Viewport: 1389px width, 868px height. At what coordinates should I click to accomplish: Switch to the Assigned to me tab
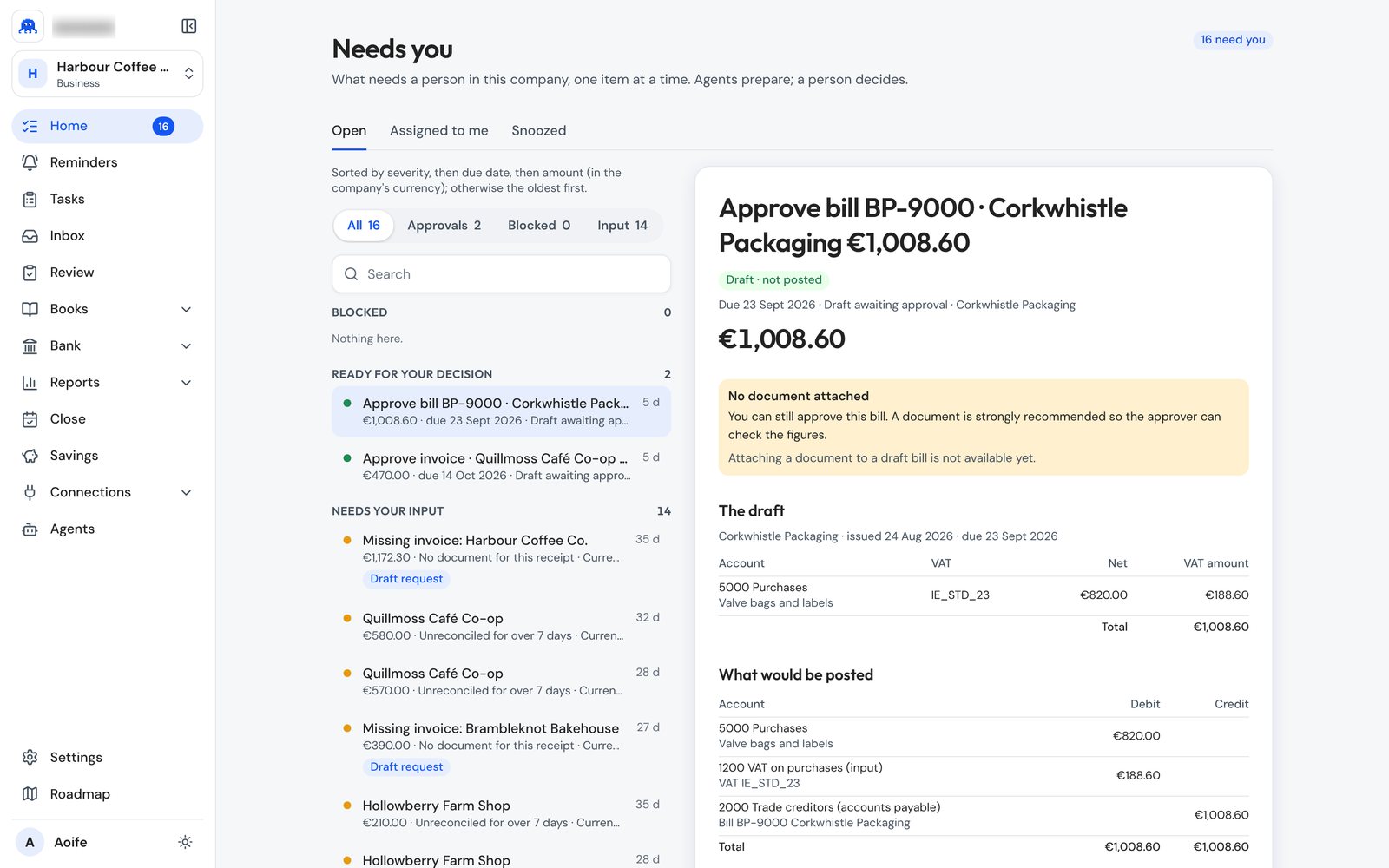[438, 130]
